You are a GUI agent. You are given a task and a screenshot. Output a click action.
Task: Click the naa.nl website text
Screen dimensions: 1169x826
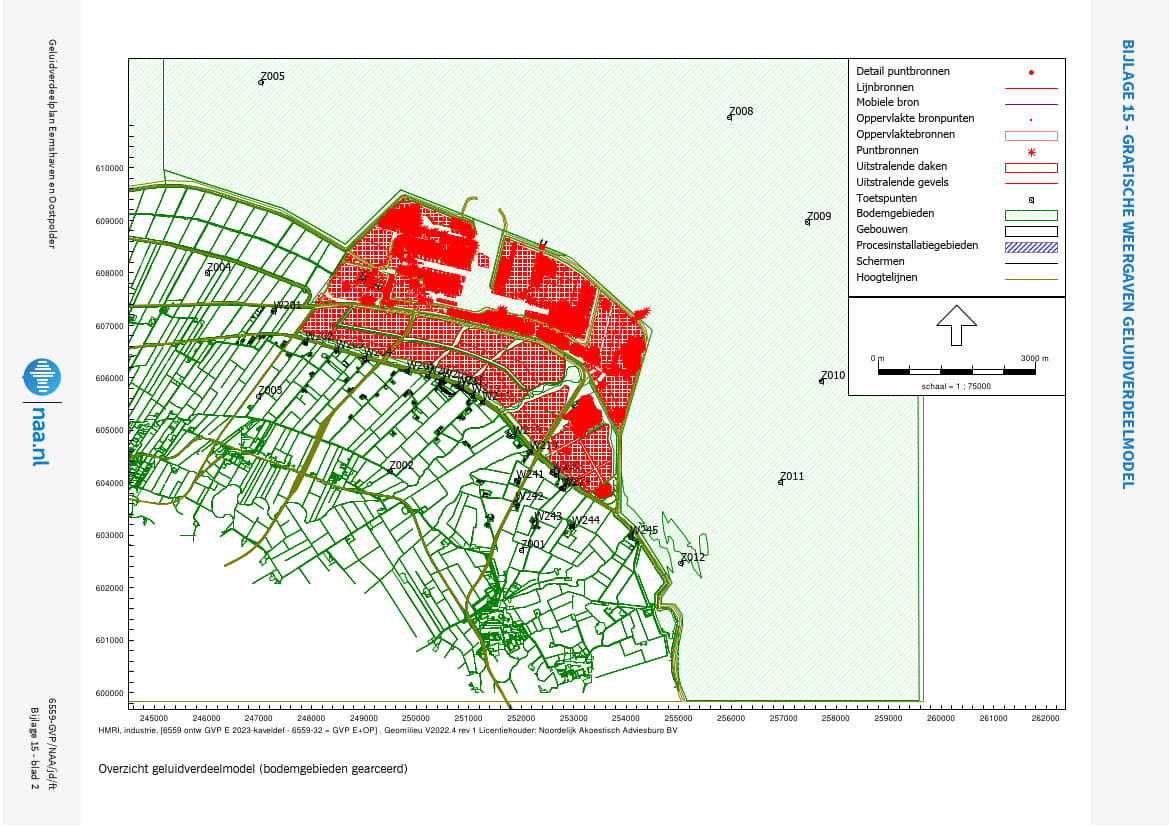[x=42, y=435]
